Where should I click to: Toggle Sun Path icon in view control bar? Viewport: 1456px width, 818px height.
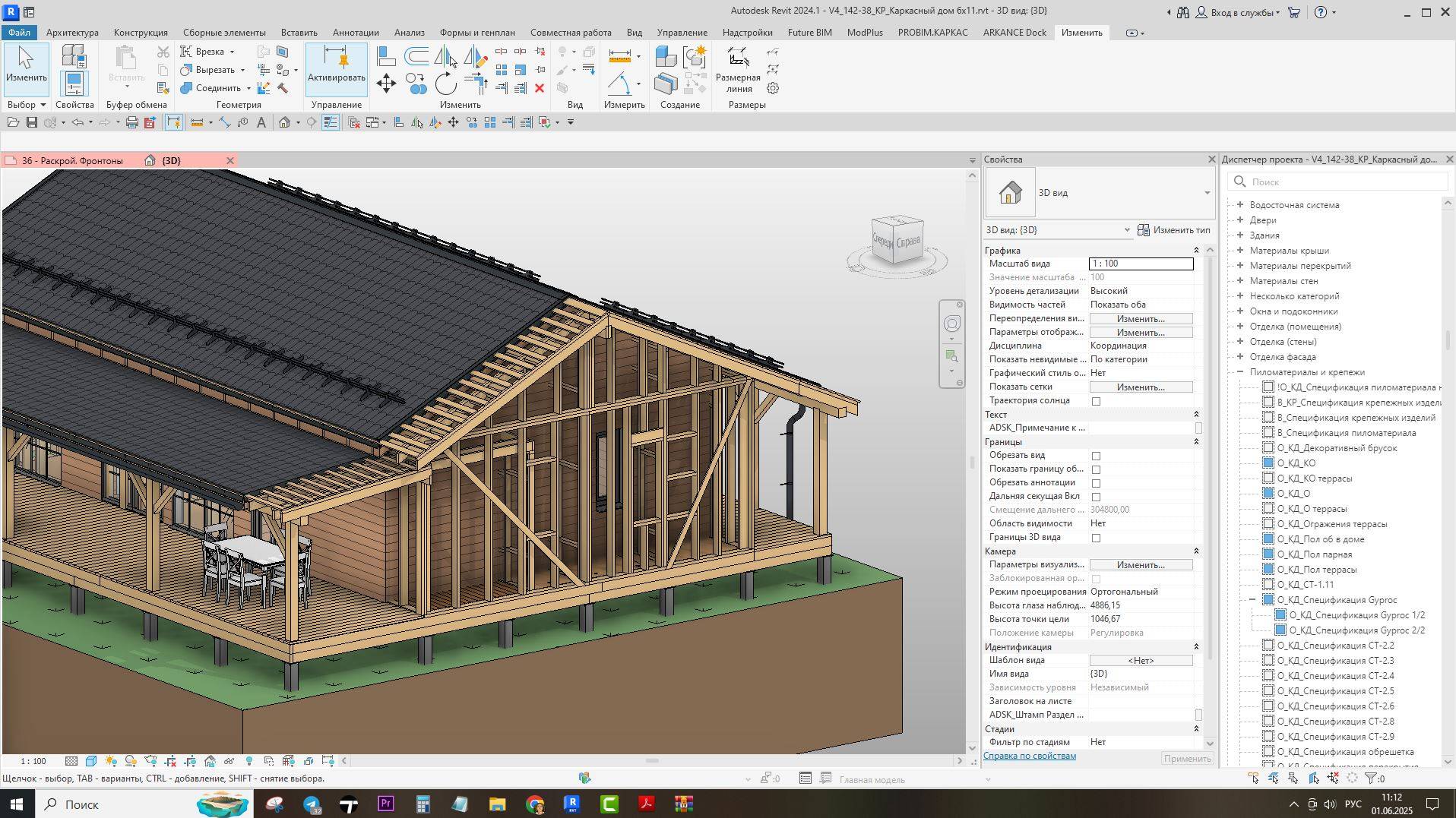(x=111, y=761)
